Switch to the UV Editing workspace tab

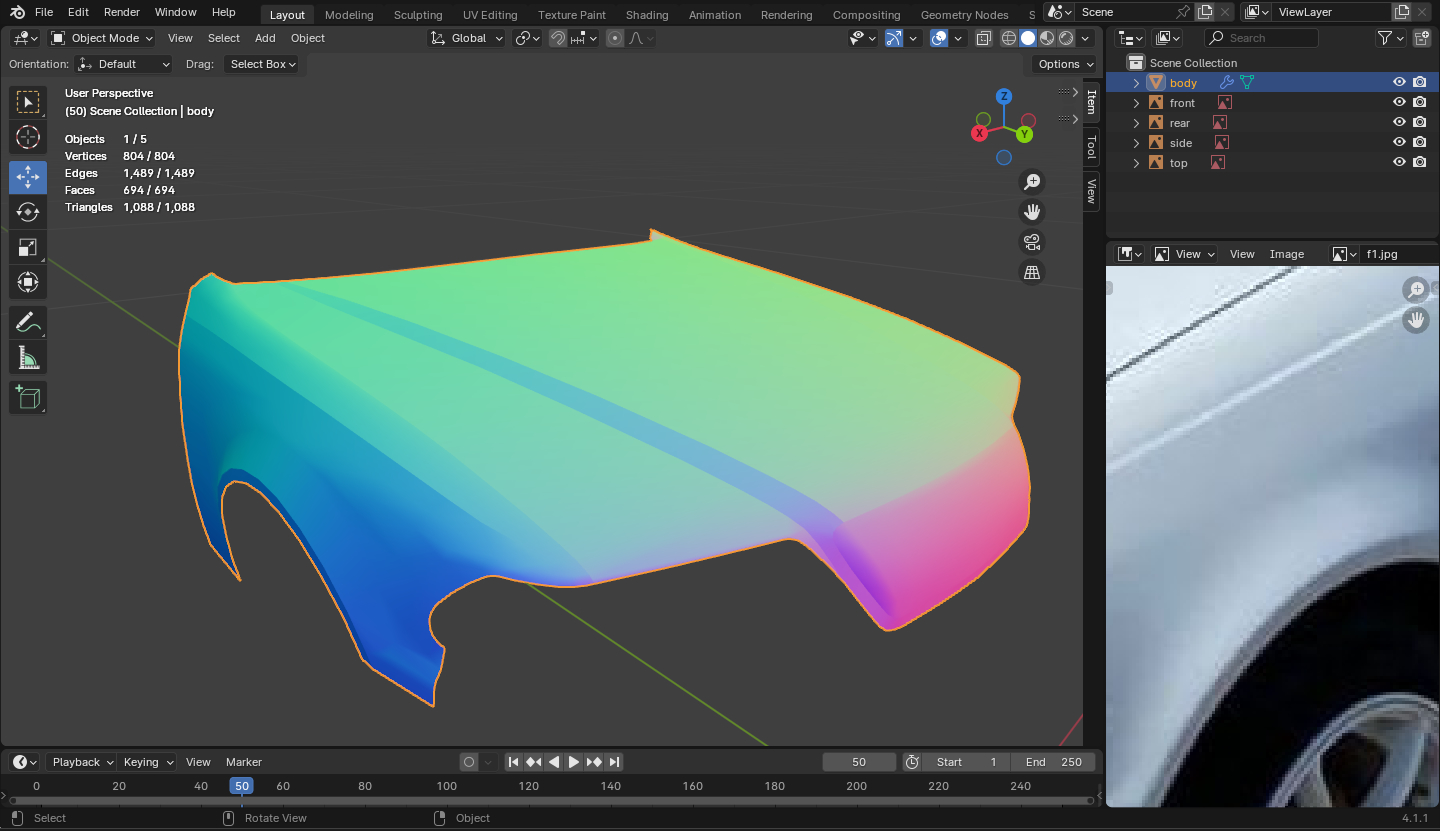[490, 15]
